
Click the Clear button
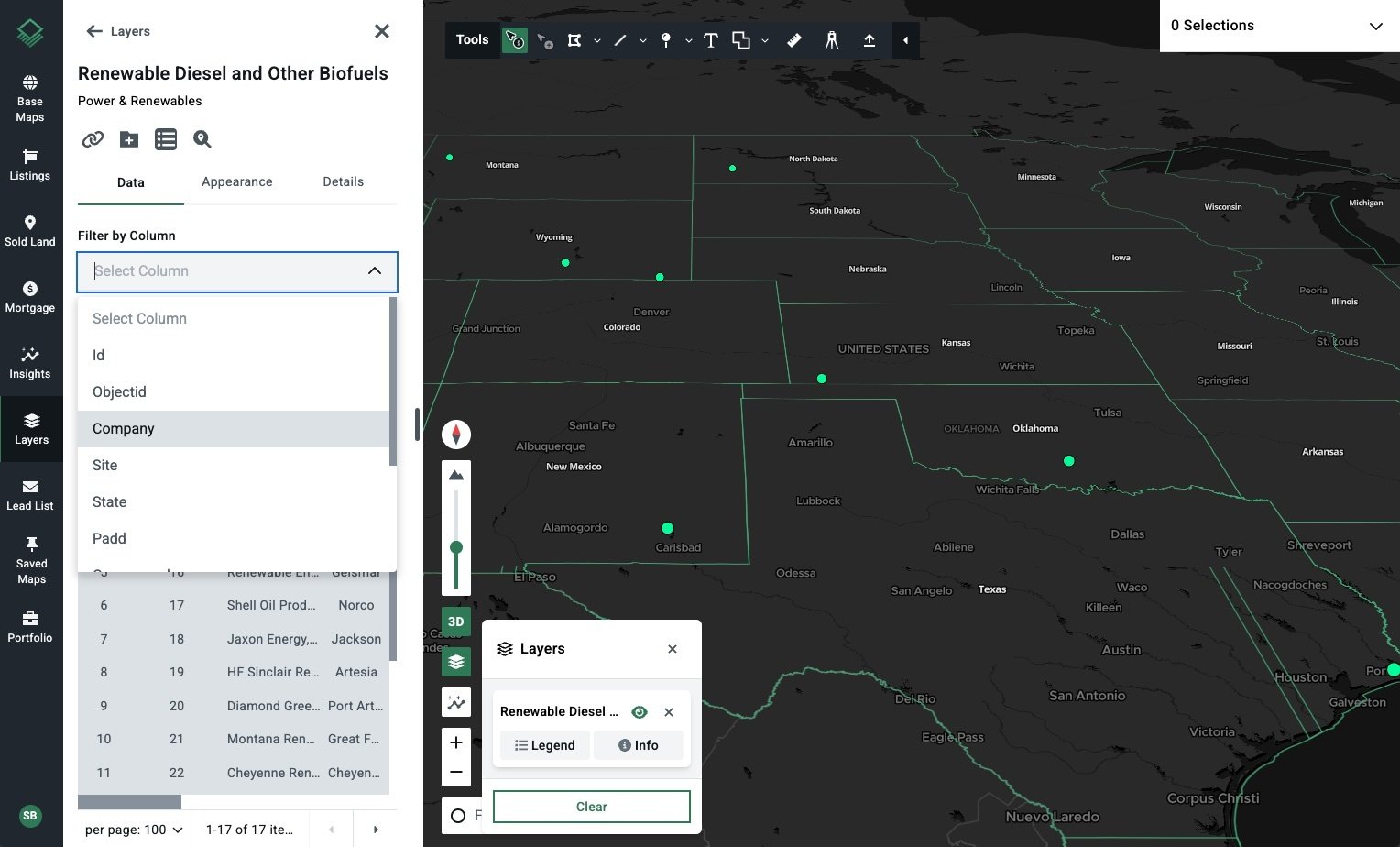click(592, 807)
